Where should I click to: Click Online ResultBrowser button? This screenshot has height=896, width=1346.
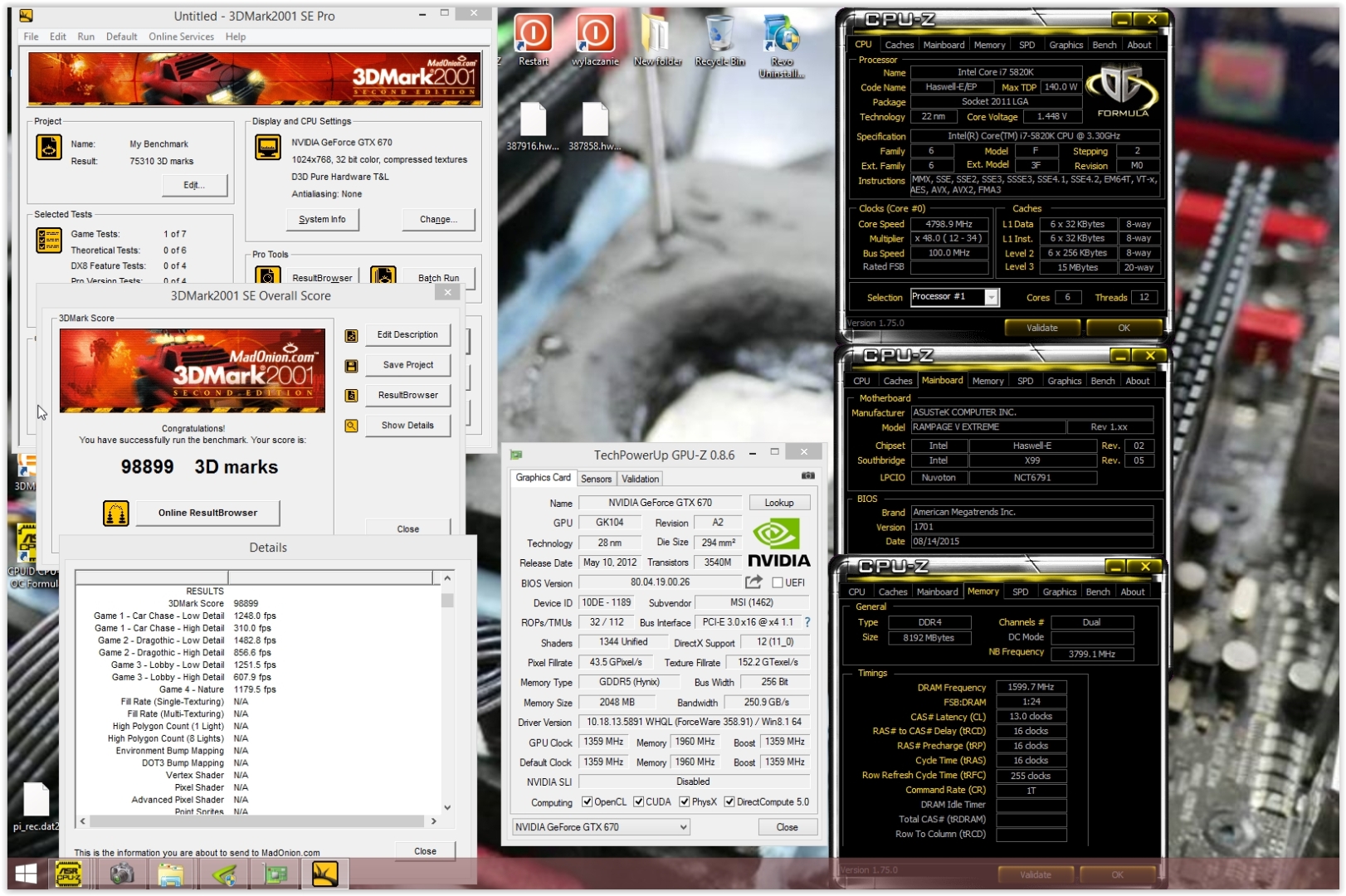[x=207, y=513]
